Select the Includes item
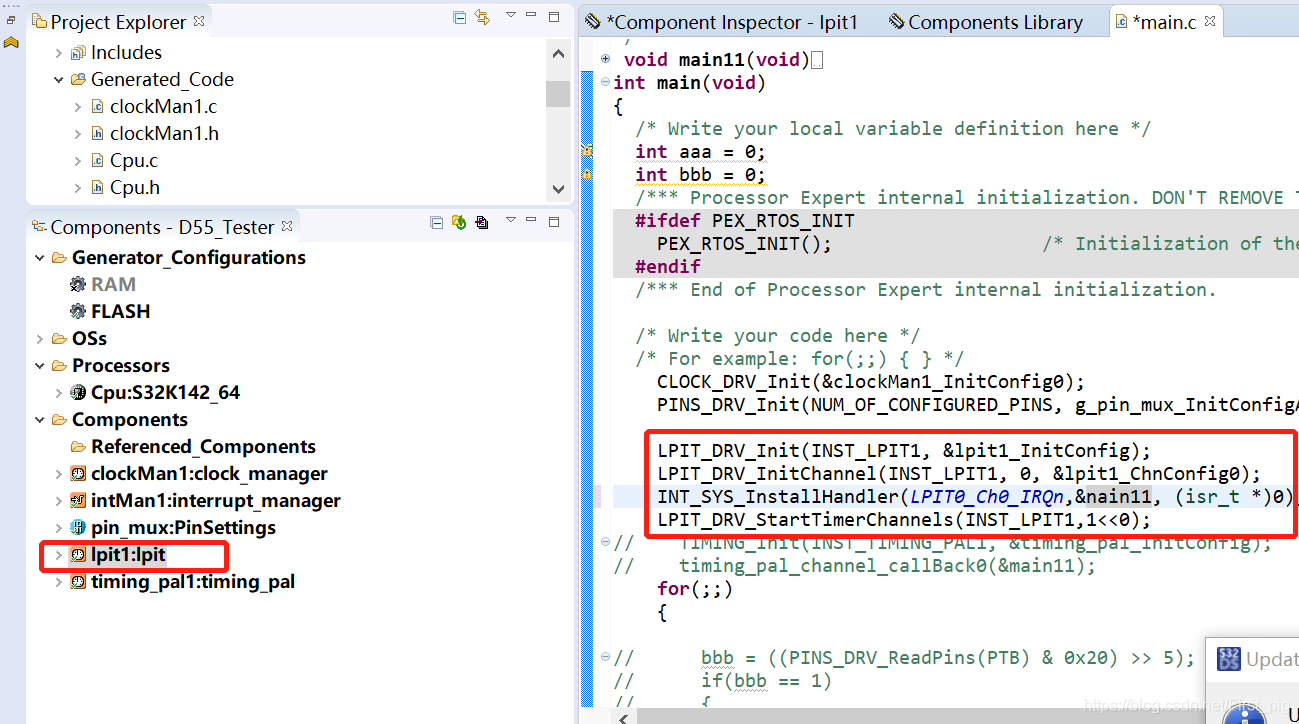Viewport: 1299px width, 724px height. pyautogui.click(x=126, y=53)
